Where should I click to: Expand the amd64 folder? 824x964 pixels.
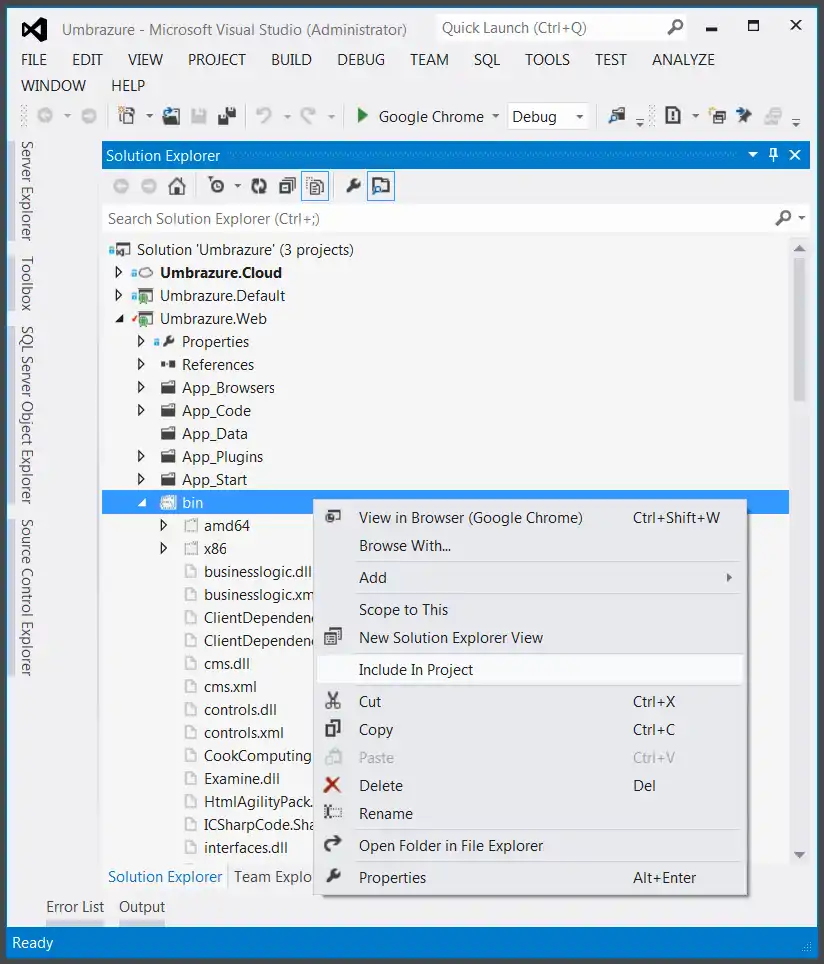tap(163, 525)
